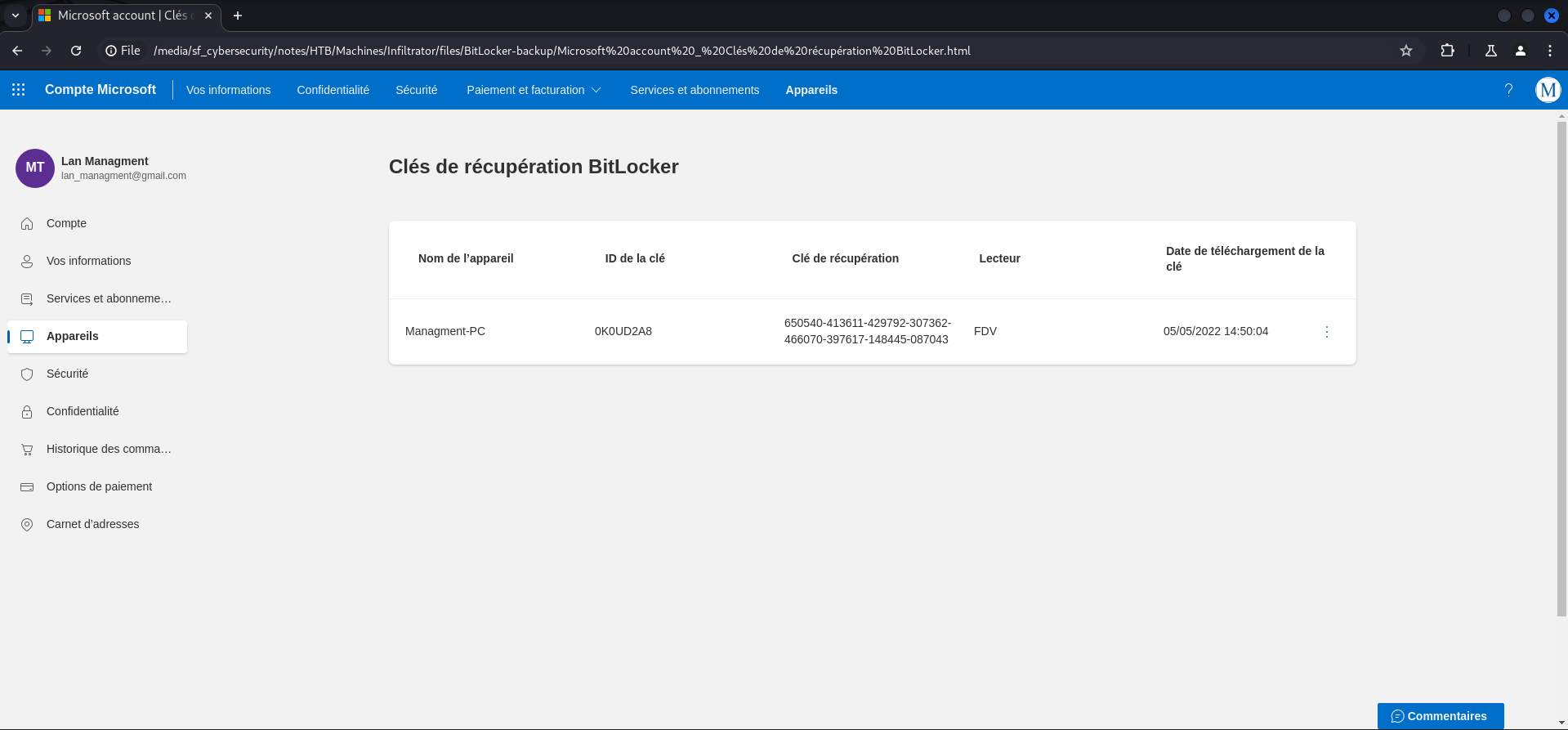Open Services et abonnements in top navigation
The width and height of the screenshot is (1568, 730).
pos(695,90)
